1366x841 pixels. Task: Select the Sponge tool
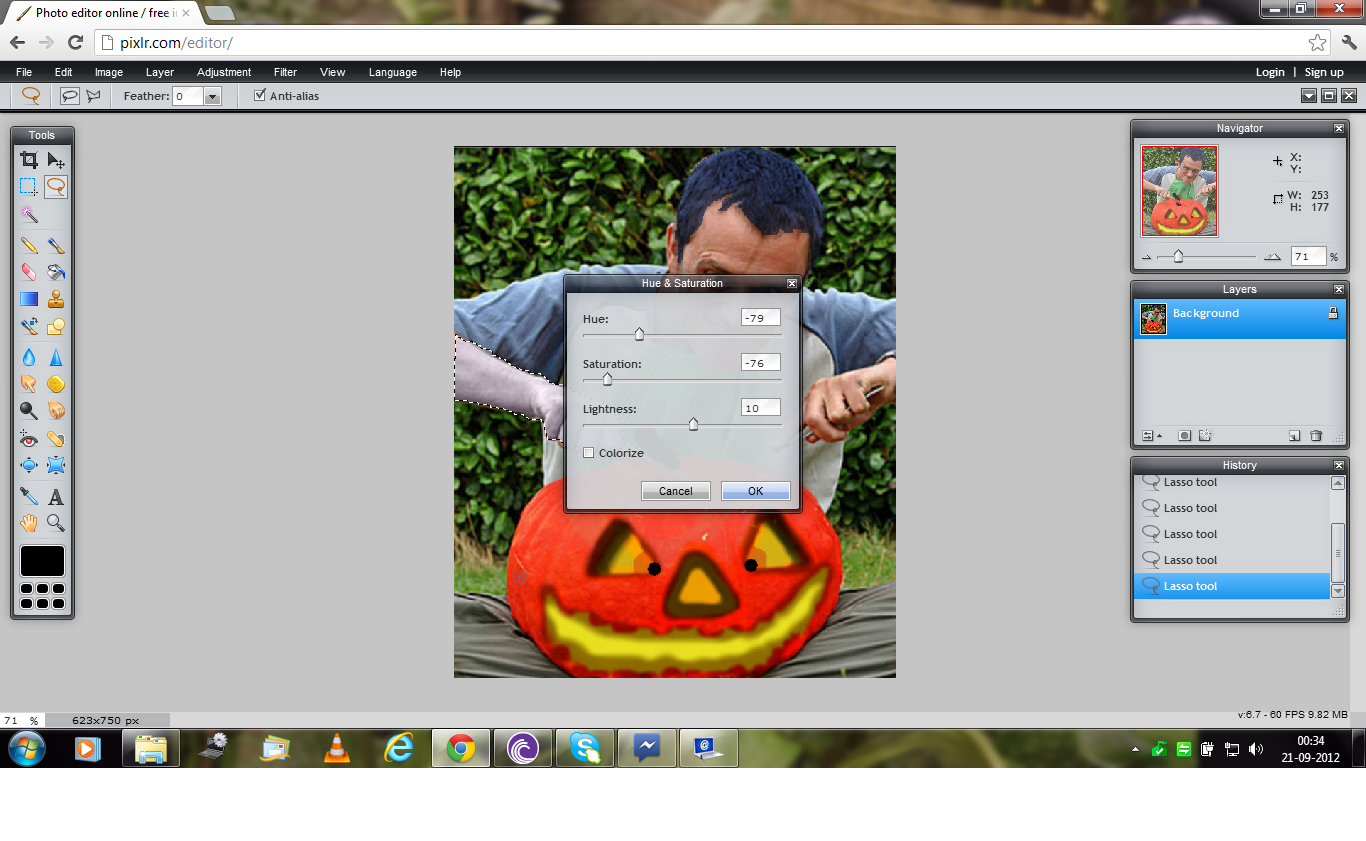(56, 383)
